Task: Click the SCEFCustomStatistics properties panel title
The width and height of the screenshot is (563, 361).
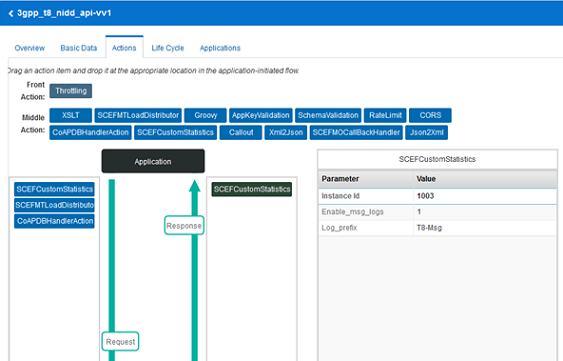Action: [x=437, y=159]
